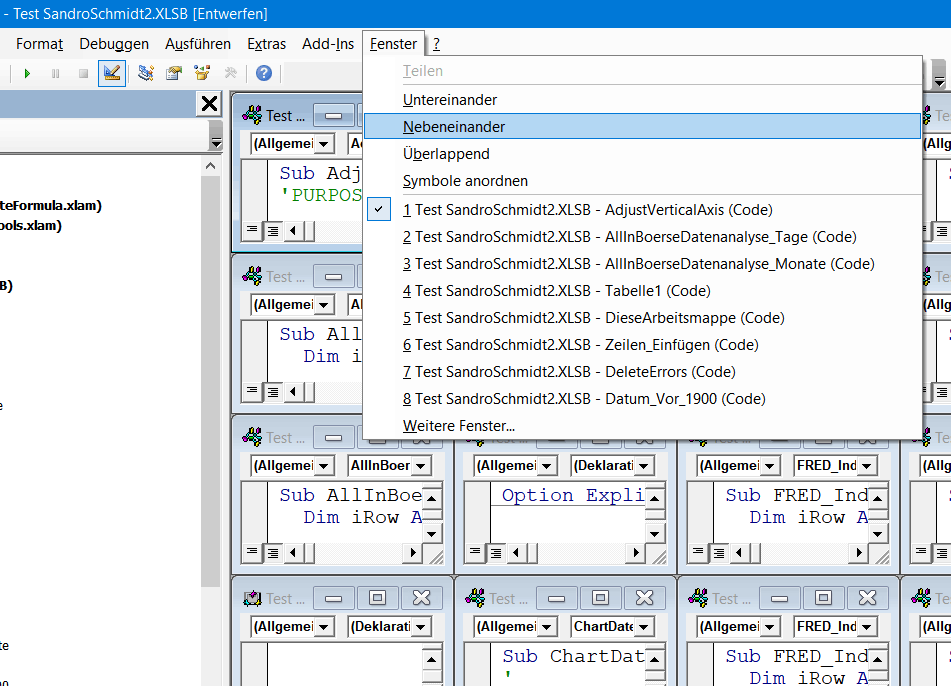Expand the AllInBoer procedure dropdown
The height and width of the screenshot is (686, 951).
[x=420, y=466]
